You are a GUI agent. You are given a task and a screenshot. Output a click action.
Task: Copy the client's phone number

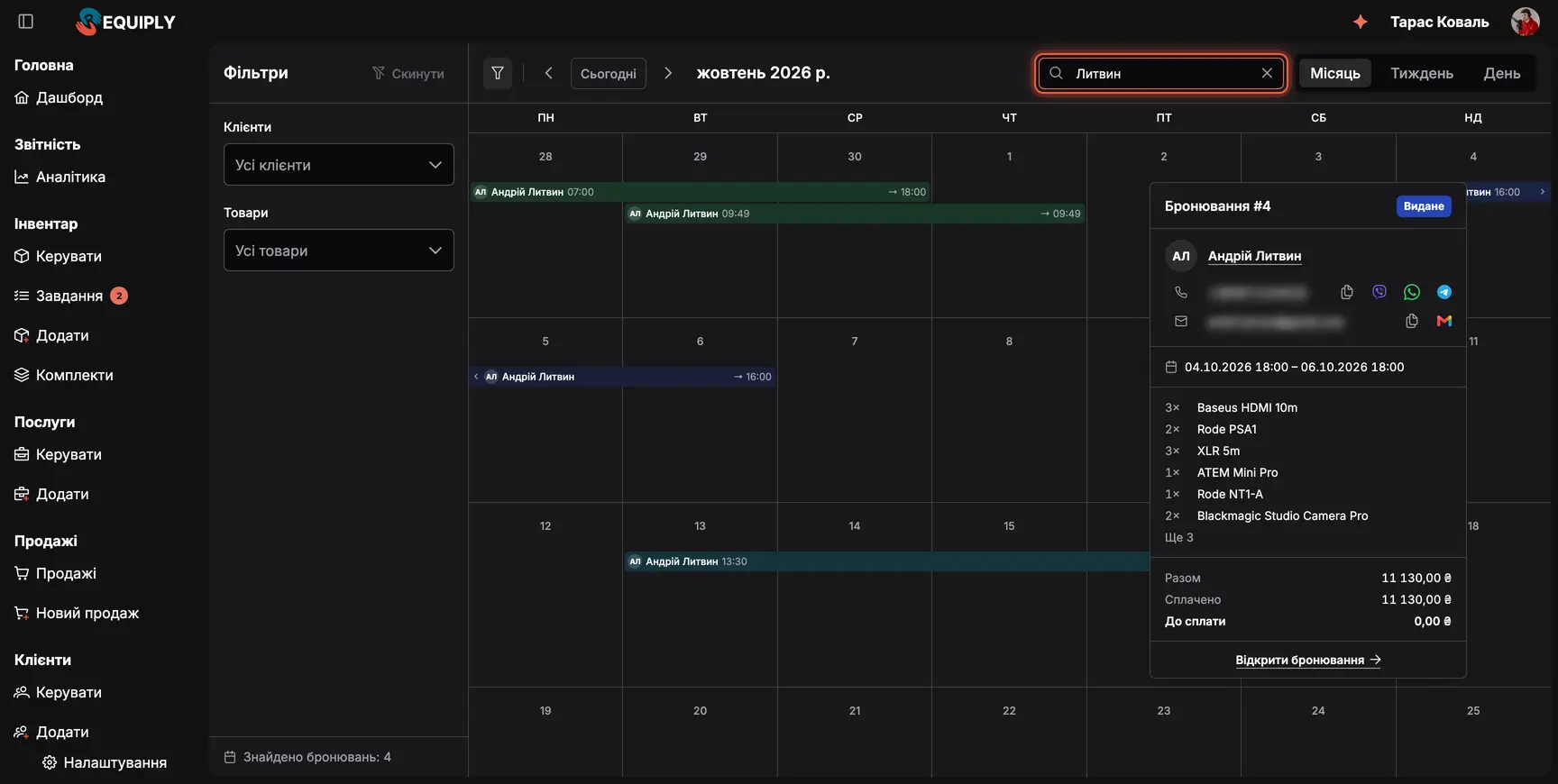pos(1347,292)
